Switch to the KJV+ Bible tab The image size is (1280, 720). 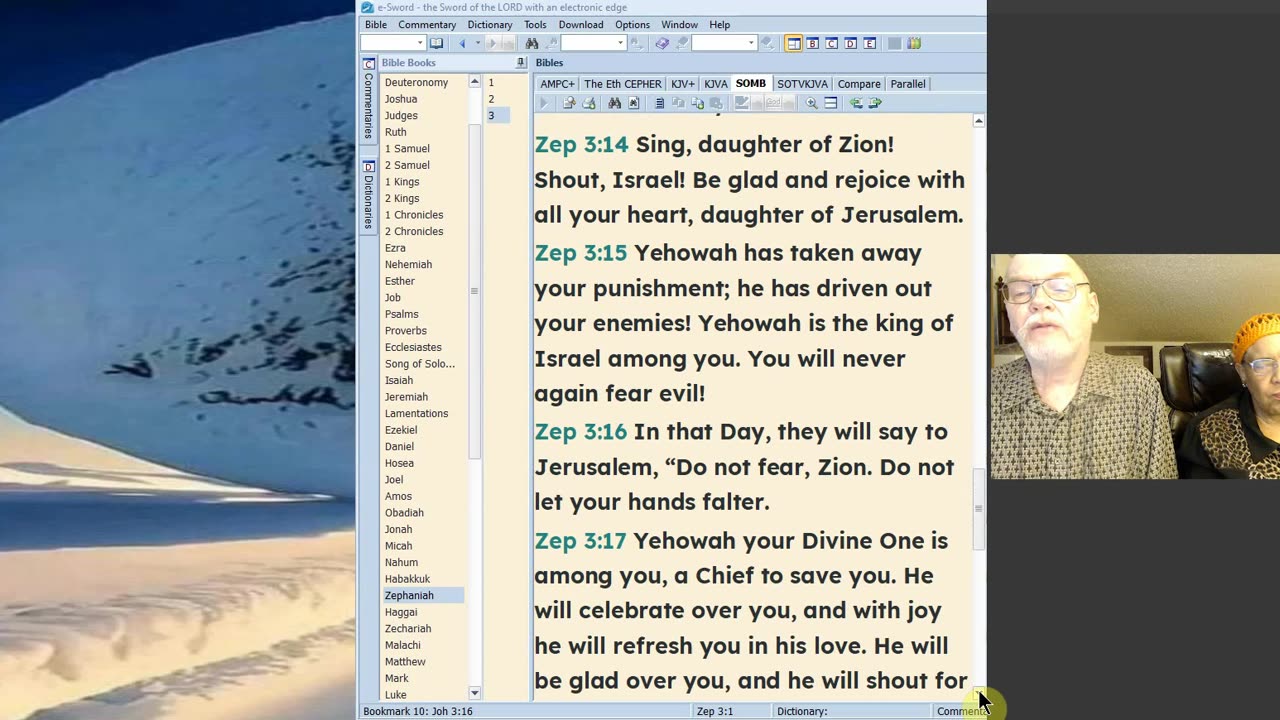pyautogui.click(x=682, y=84)
